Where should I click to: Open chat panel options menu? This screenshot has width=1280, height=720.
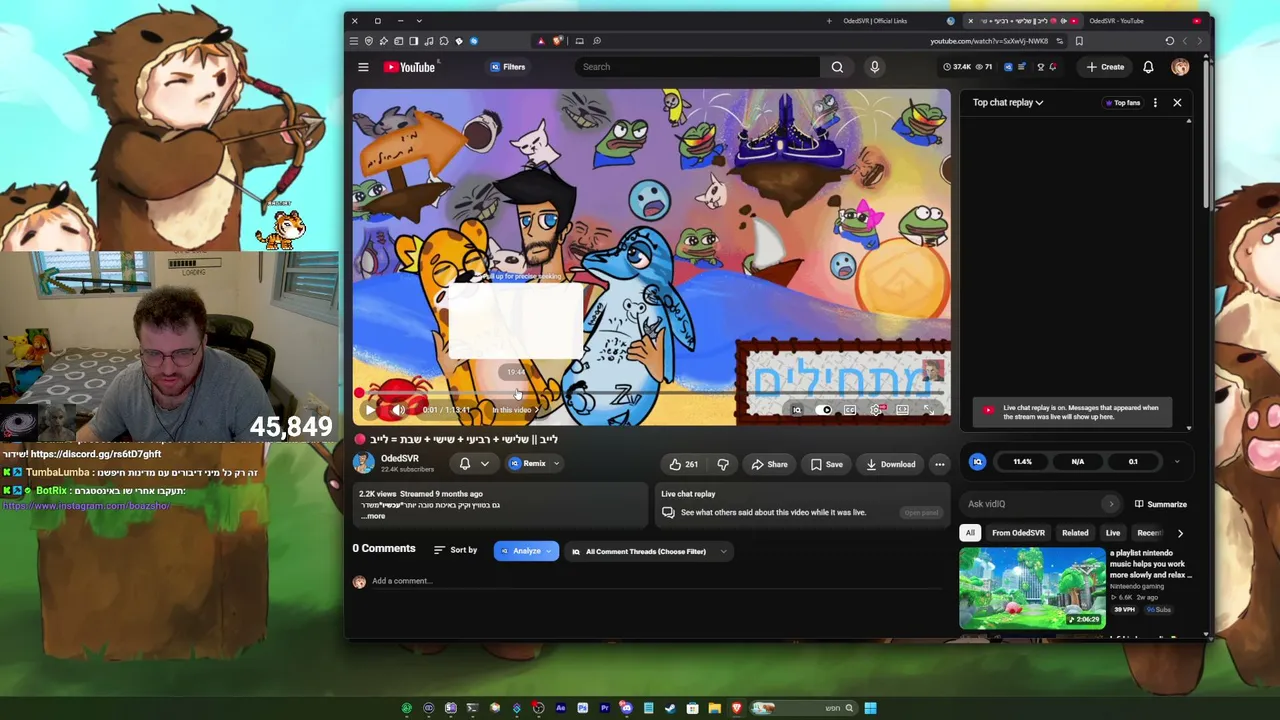(x=1155, y=102)
